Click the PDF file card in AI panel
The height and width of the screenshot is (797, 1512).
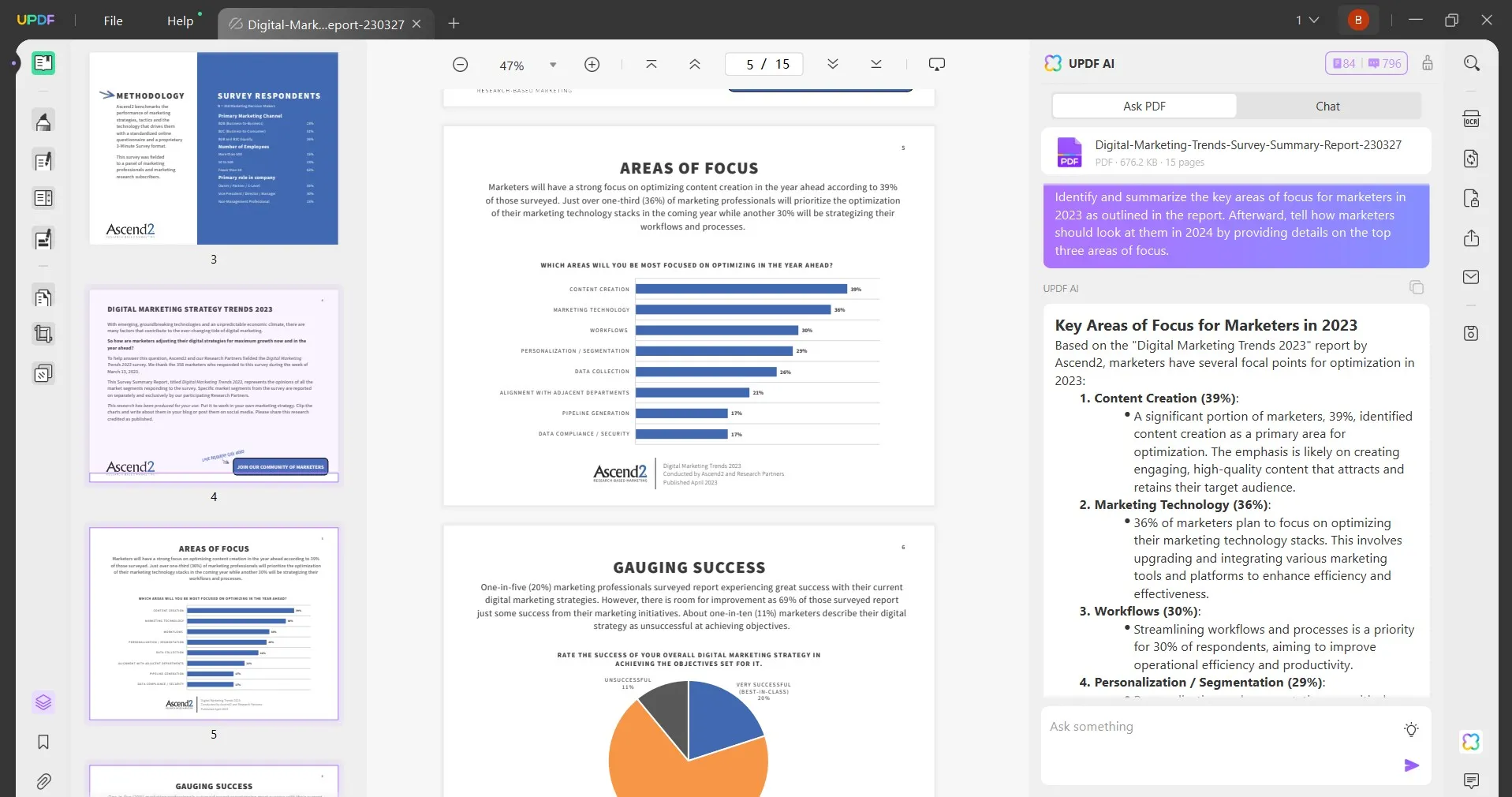[x=1235, y=152]
